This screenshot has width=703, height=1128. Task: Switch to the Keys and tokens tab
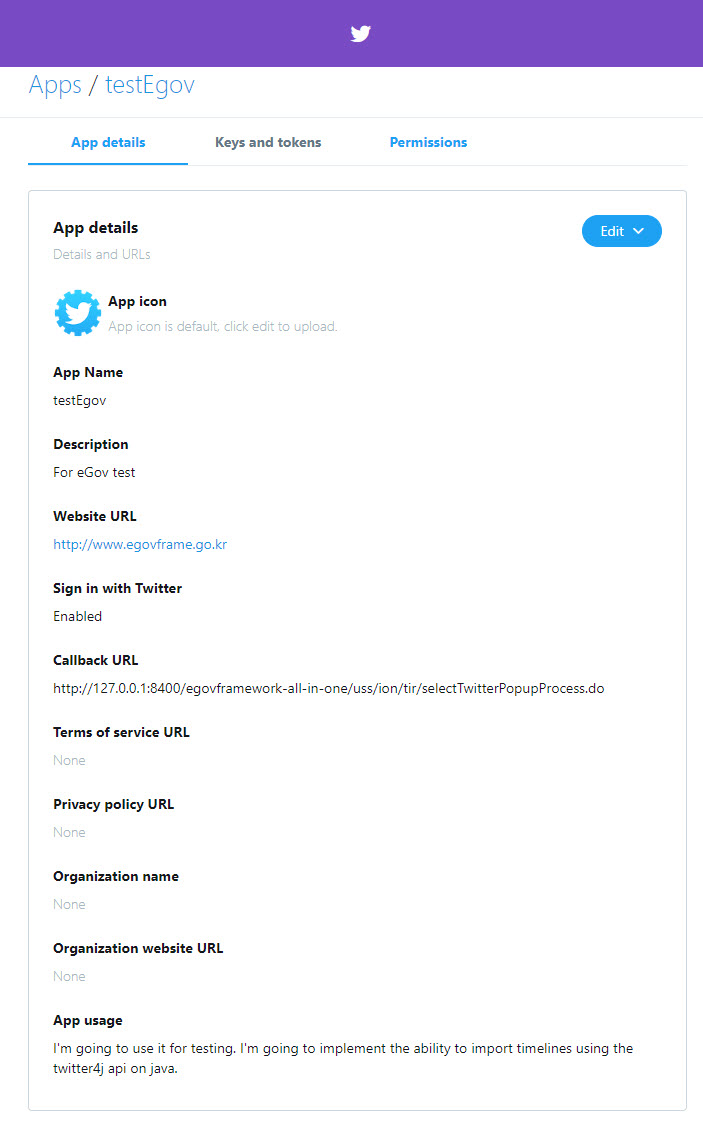pos(268,142)
